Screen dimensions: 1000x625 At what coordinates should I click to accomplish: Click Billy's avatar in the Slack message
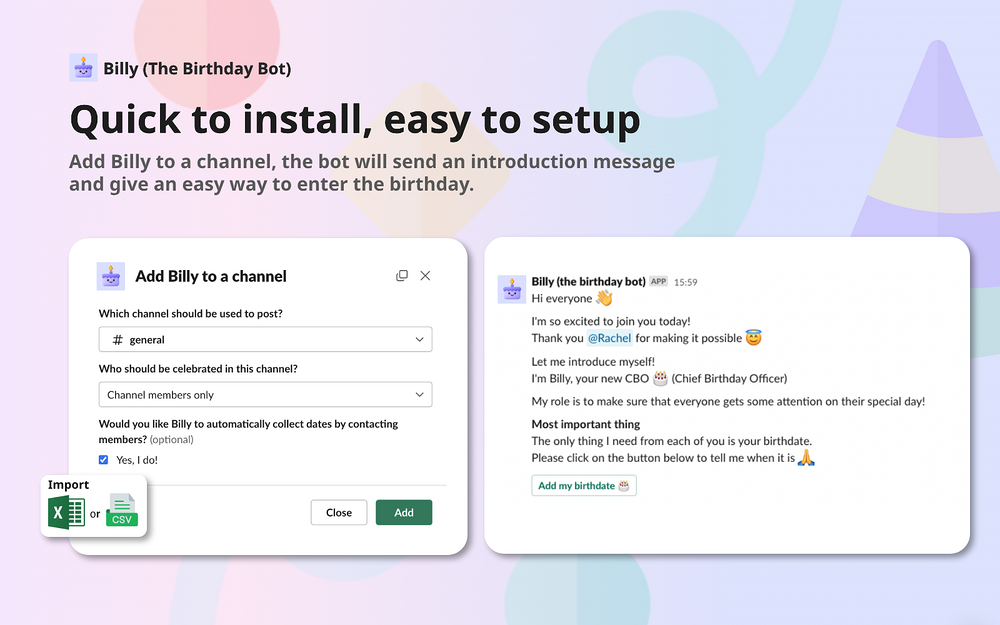pyautogui.click(x=511, y=290)
